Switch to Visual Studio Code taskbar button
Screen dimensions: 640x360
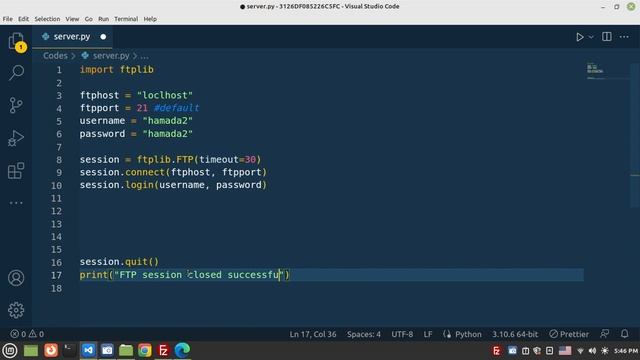pos(88,350)
